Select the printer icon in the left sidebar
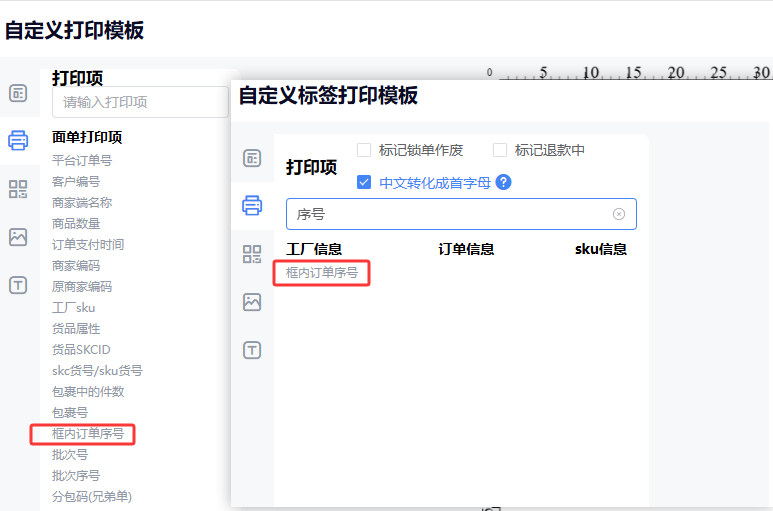The height and width of the screenshot is (511, 773). tap(18, 140)
